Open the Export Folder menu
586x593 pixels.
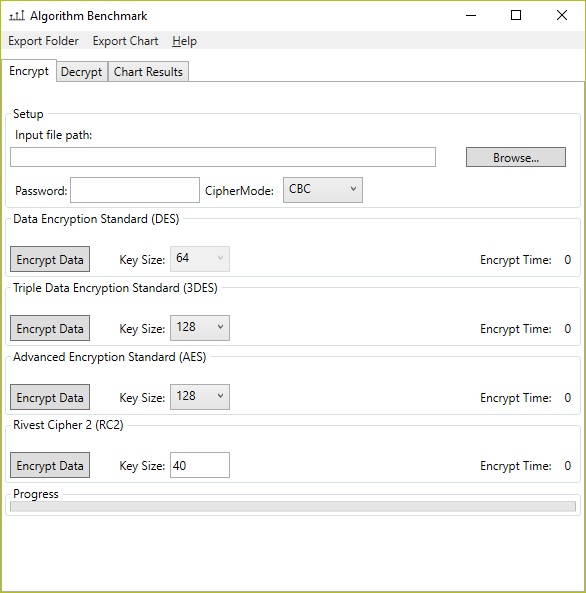44,41
